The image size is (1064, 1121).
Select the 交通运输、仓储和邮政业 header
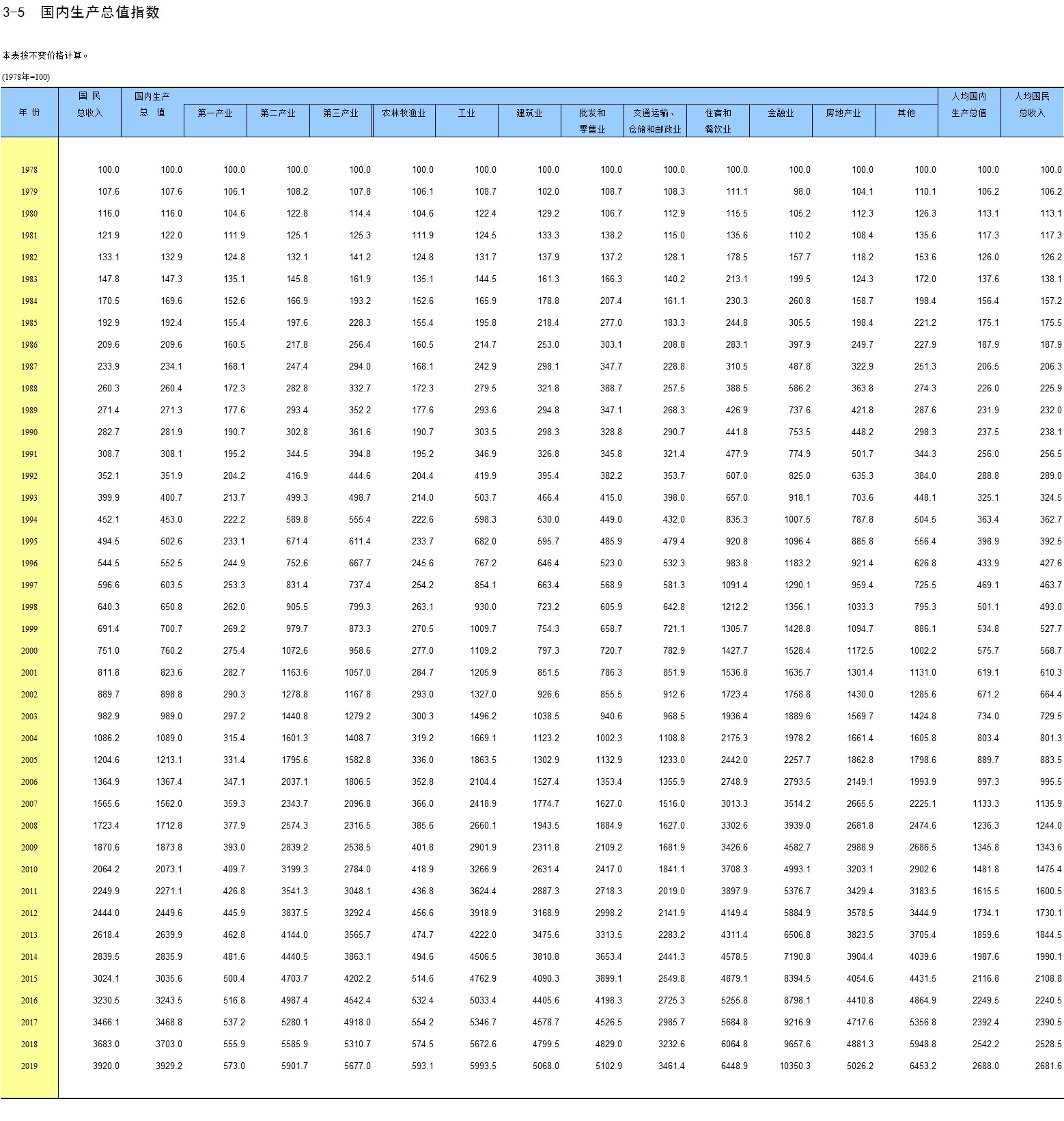(x=655, y=121)
